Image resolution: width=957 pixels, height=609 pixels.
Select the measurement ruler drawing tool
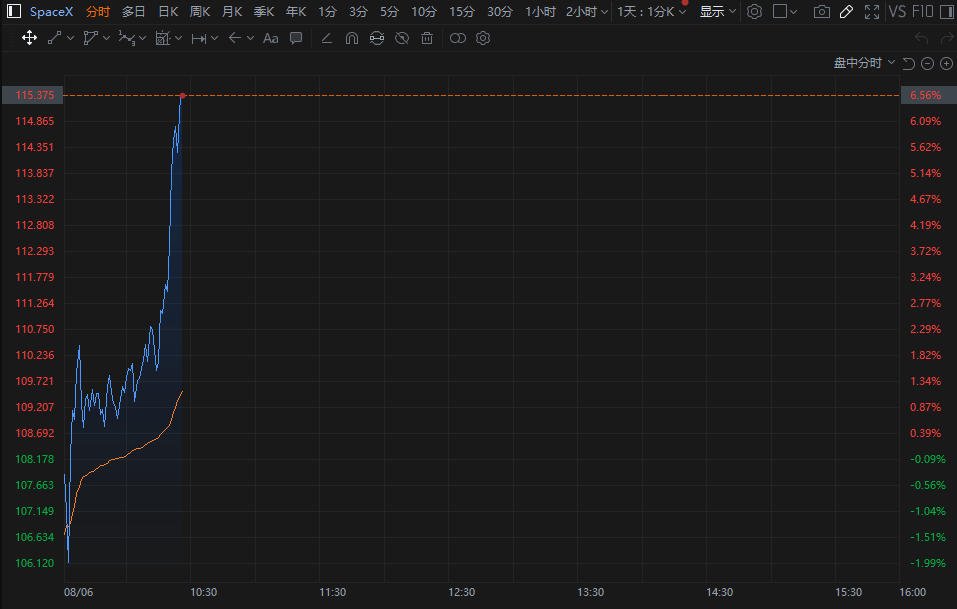point(162,38)
